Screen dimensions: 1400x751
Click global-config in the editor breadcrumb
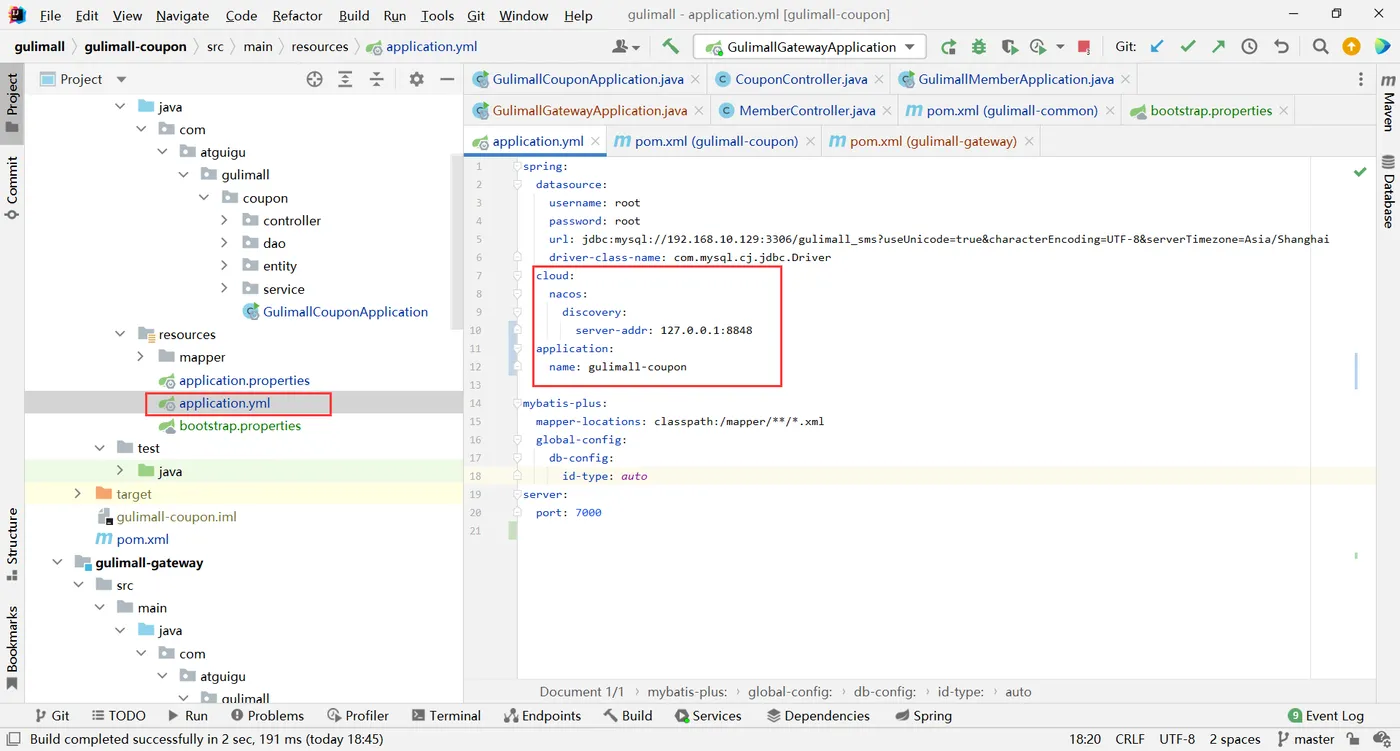(790, 692)
